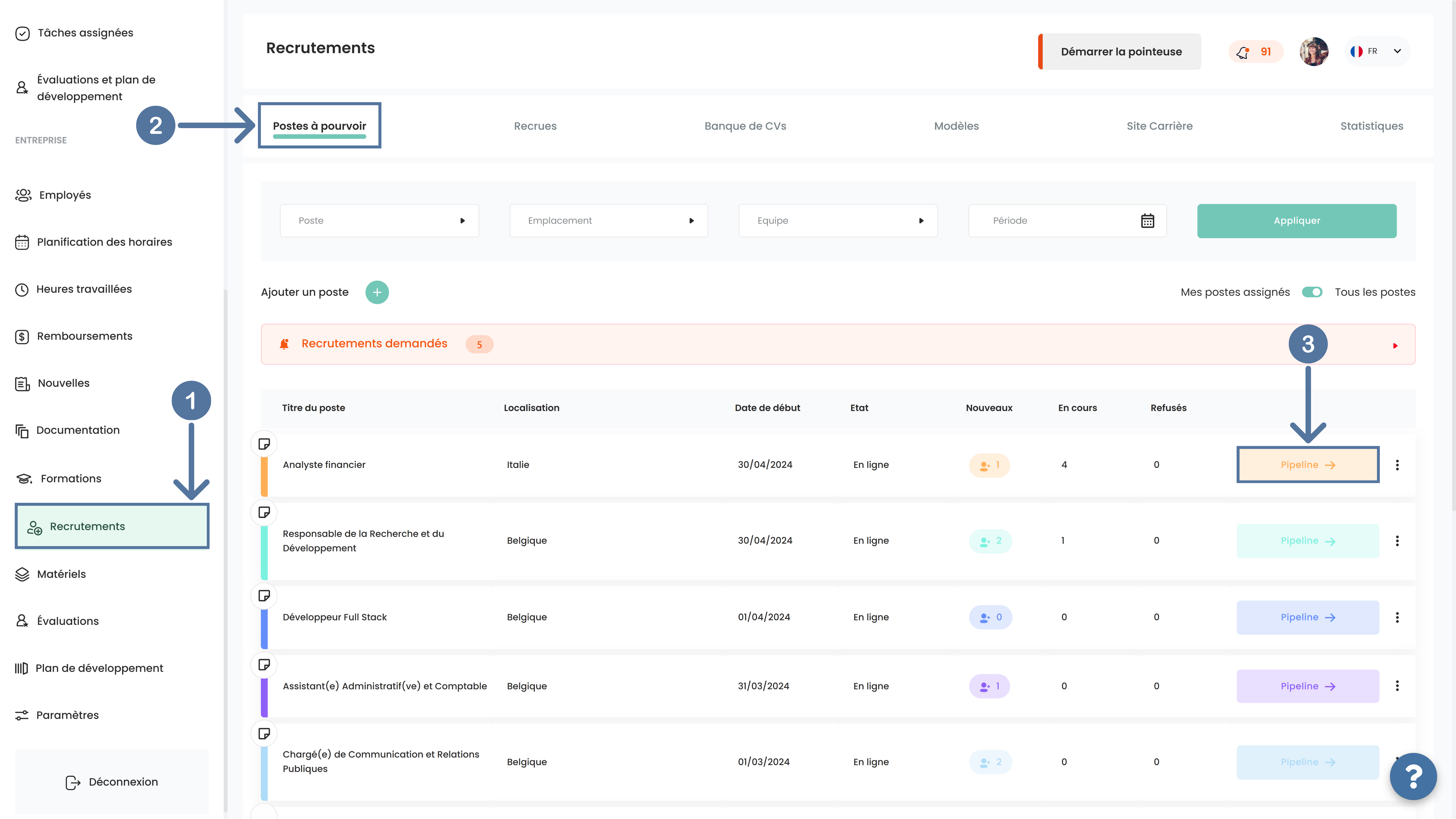Click Date de début column header
Image resolution: width=1456 pixels, height=819 pixels.
coord(767,408)
